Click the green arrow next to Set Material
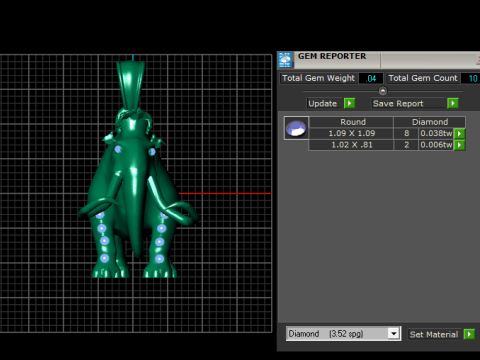The height and width of the screenshot is (360, 480). click(469, 334)
